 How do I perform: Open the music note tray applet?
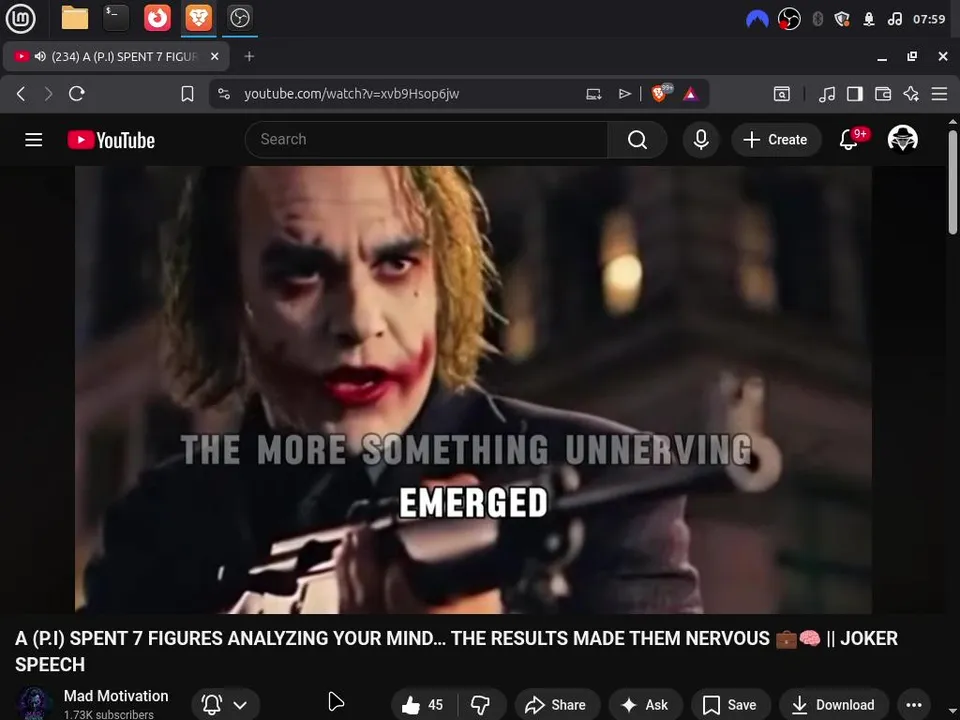coord(894,19)
